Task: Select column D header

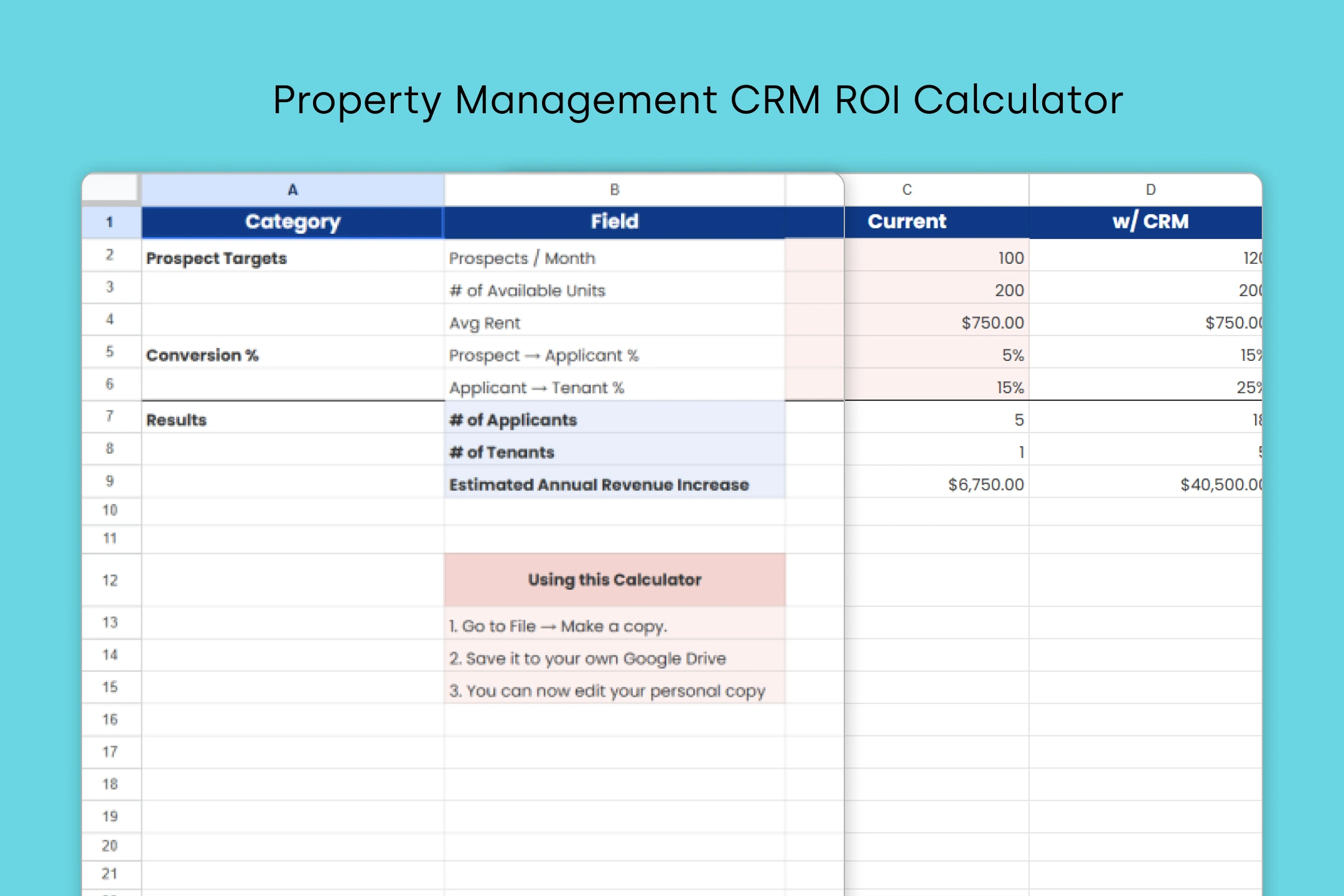Action: pyautogui.click(x=1150, y=190)
